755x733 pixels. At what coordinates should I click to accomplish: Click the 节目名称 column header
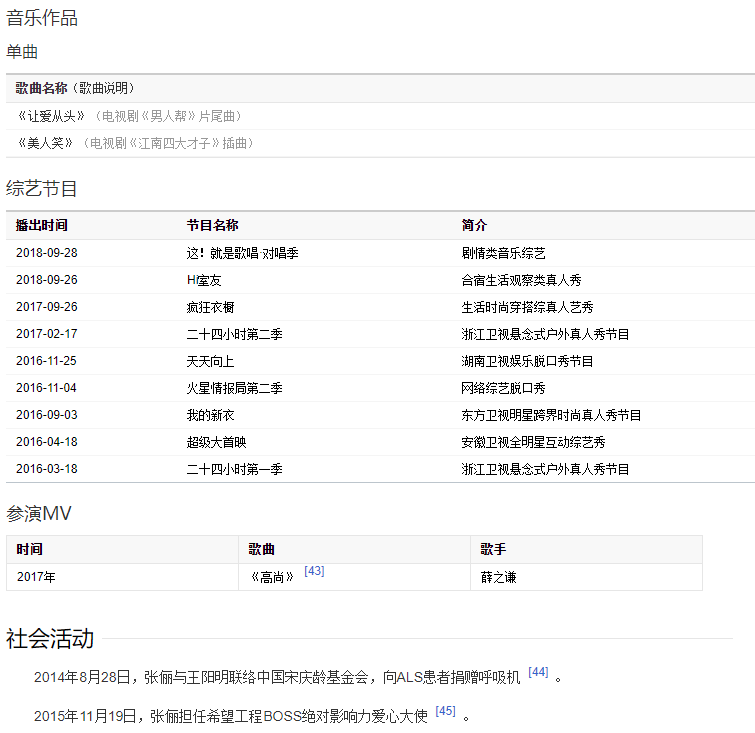coord(213,225)
